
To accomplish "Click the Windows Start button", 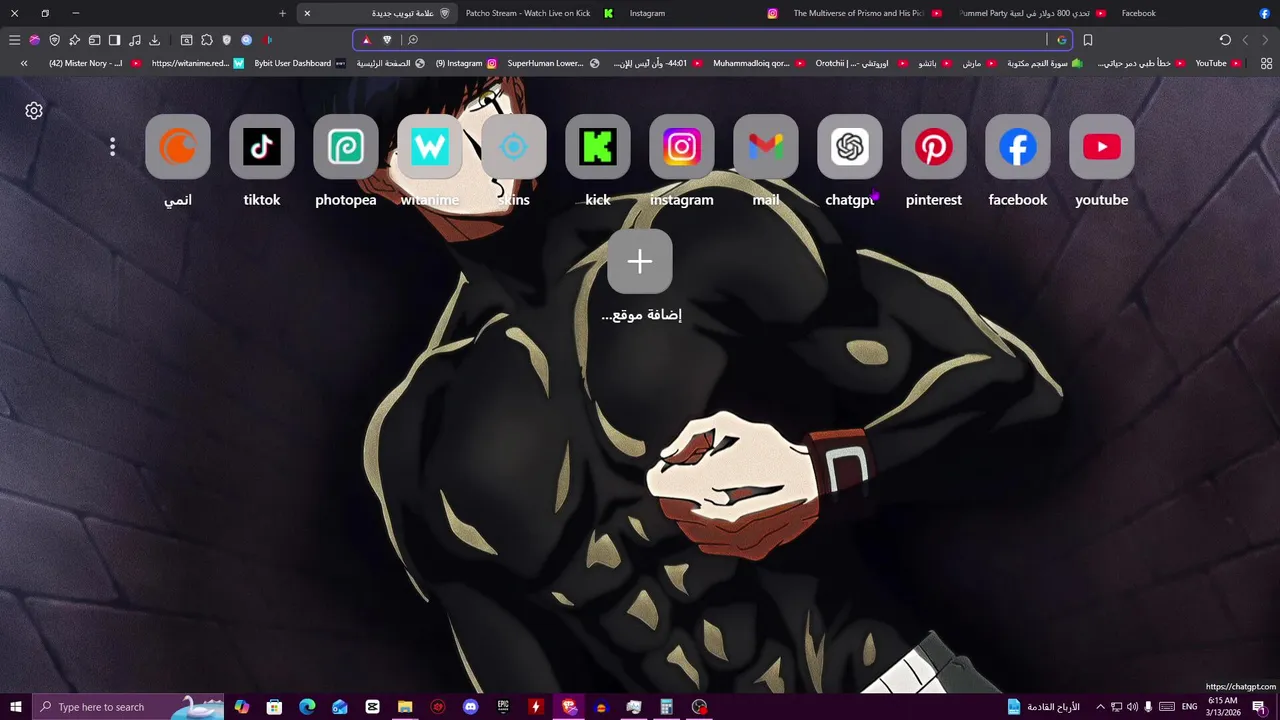I will (16, 707).
